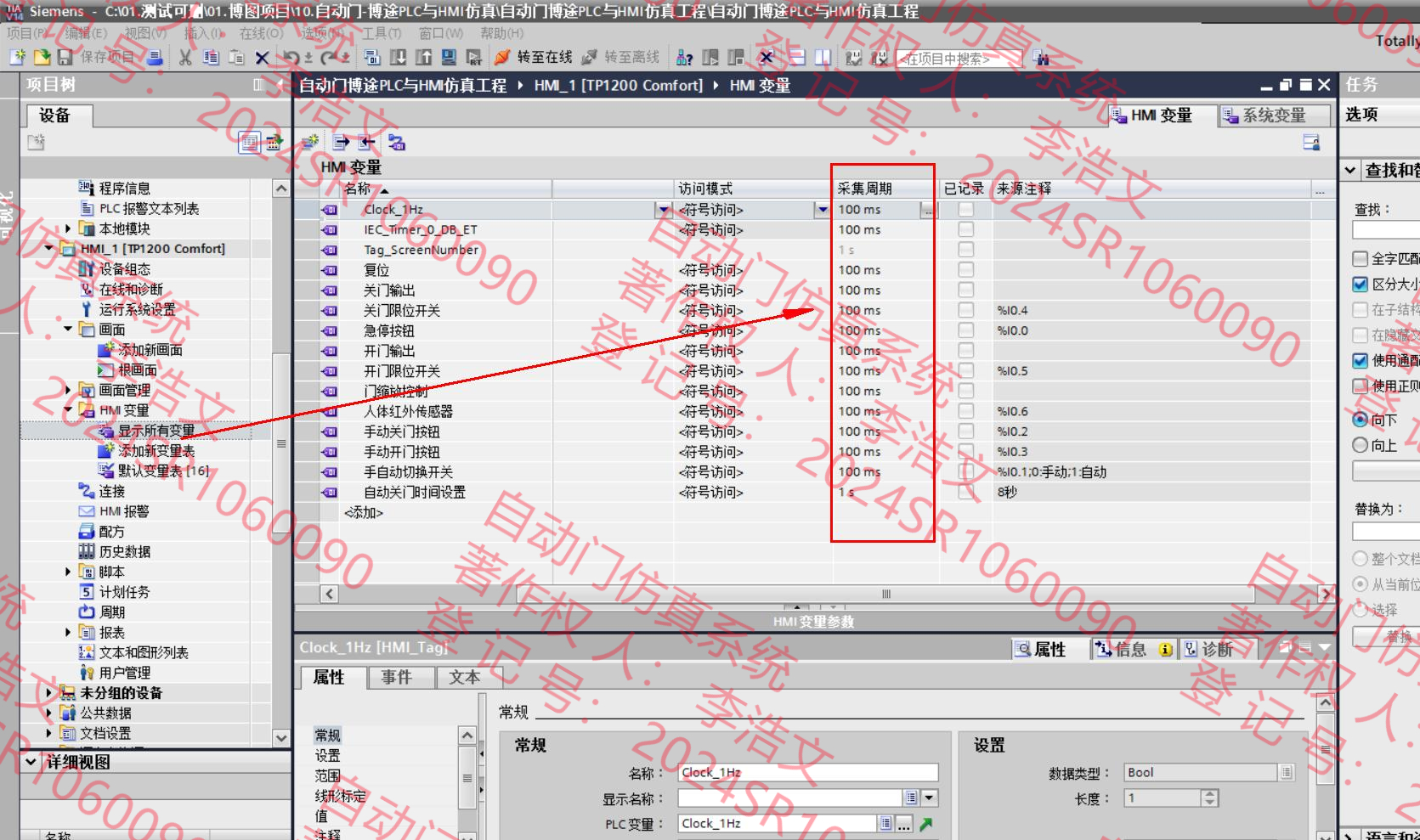Click the upload from device icon
The image size is (1420, 840).
point(423,58)
